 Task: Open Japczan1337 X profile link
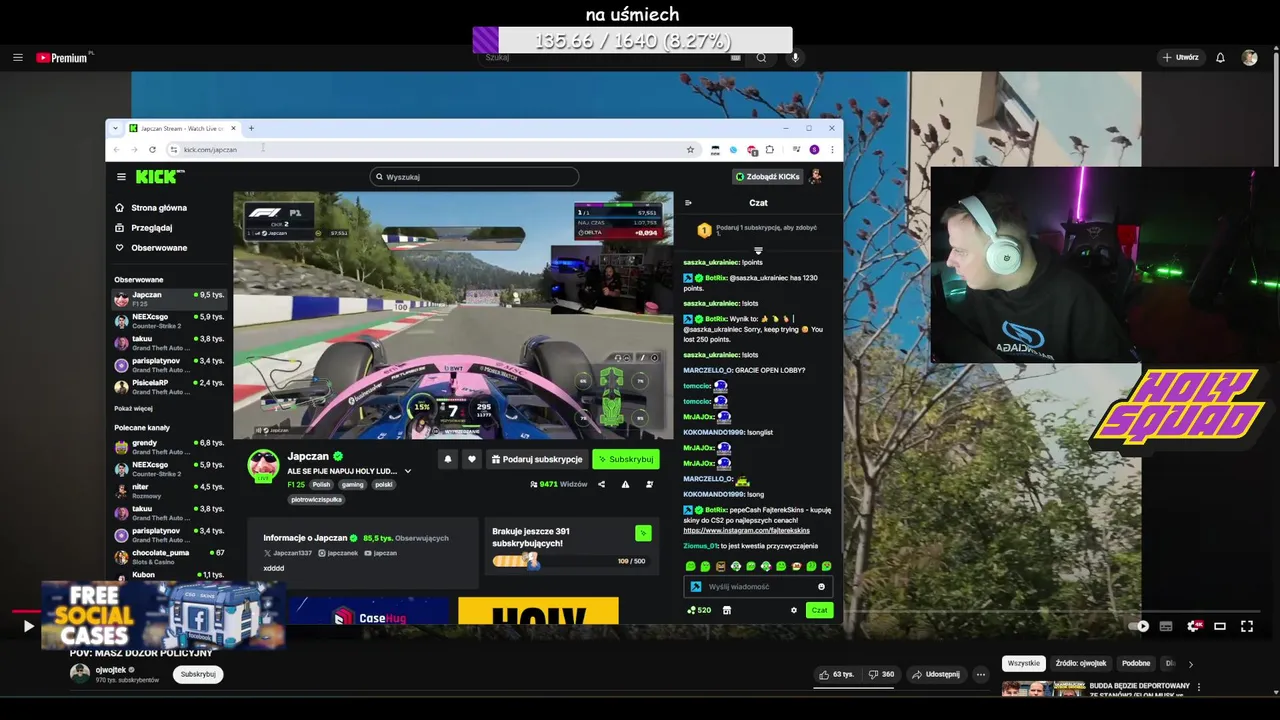click(x=288, y=553)
